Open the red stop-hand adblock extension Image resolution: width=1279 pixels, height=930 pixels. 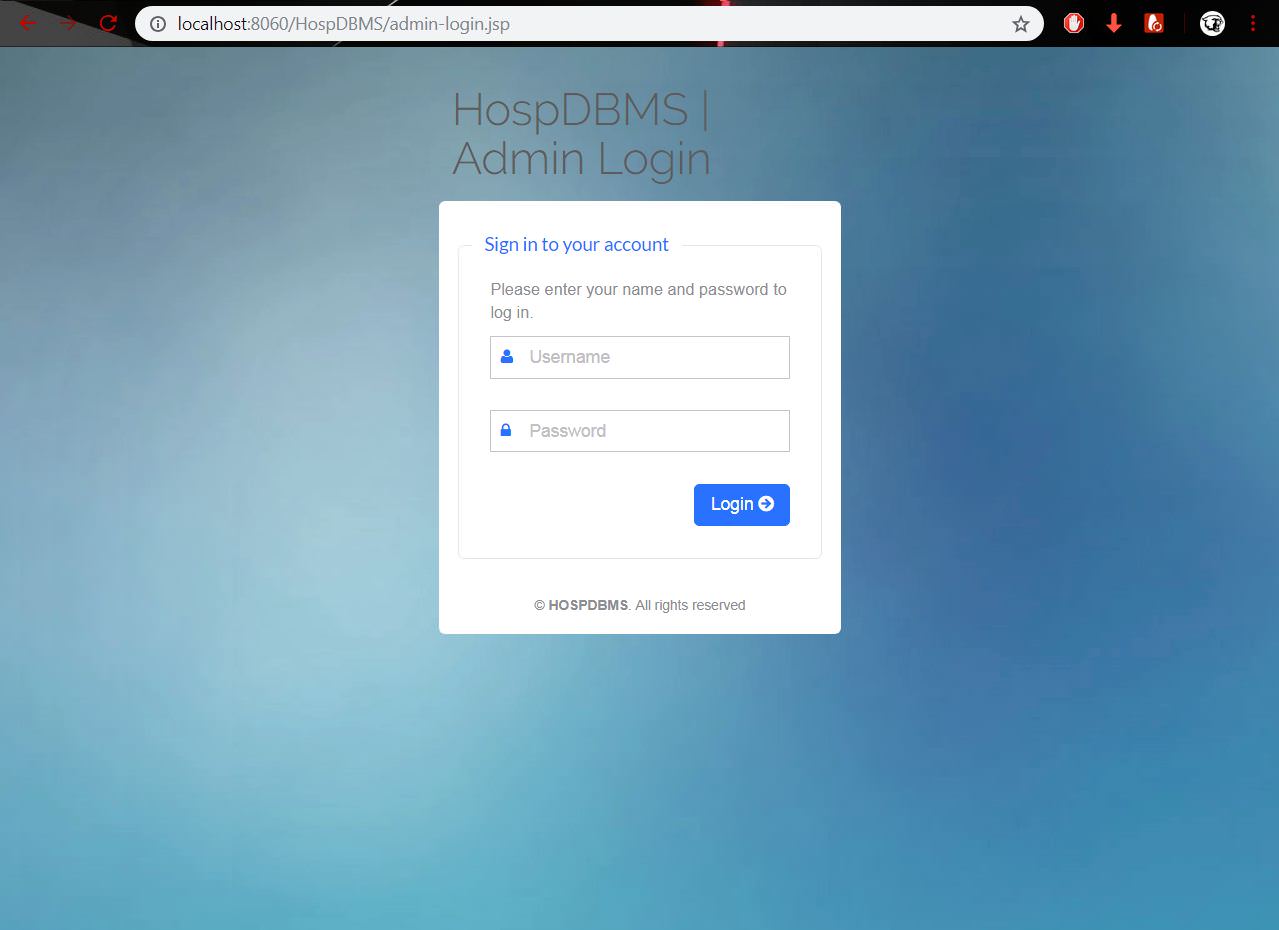click(1074, 24)
